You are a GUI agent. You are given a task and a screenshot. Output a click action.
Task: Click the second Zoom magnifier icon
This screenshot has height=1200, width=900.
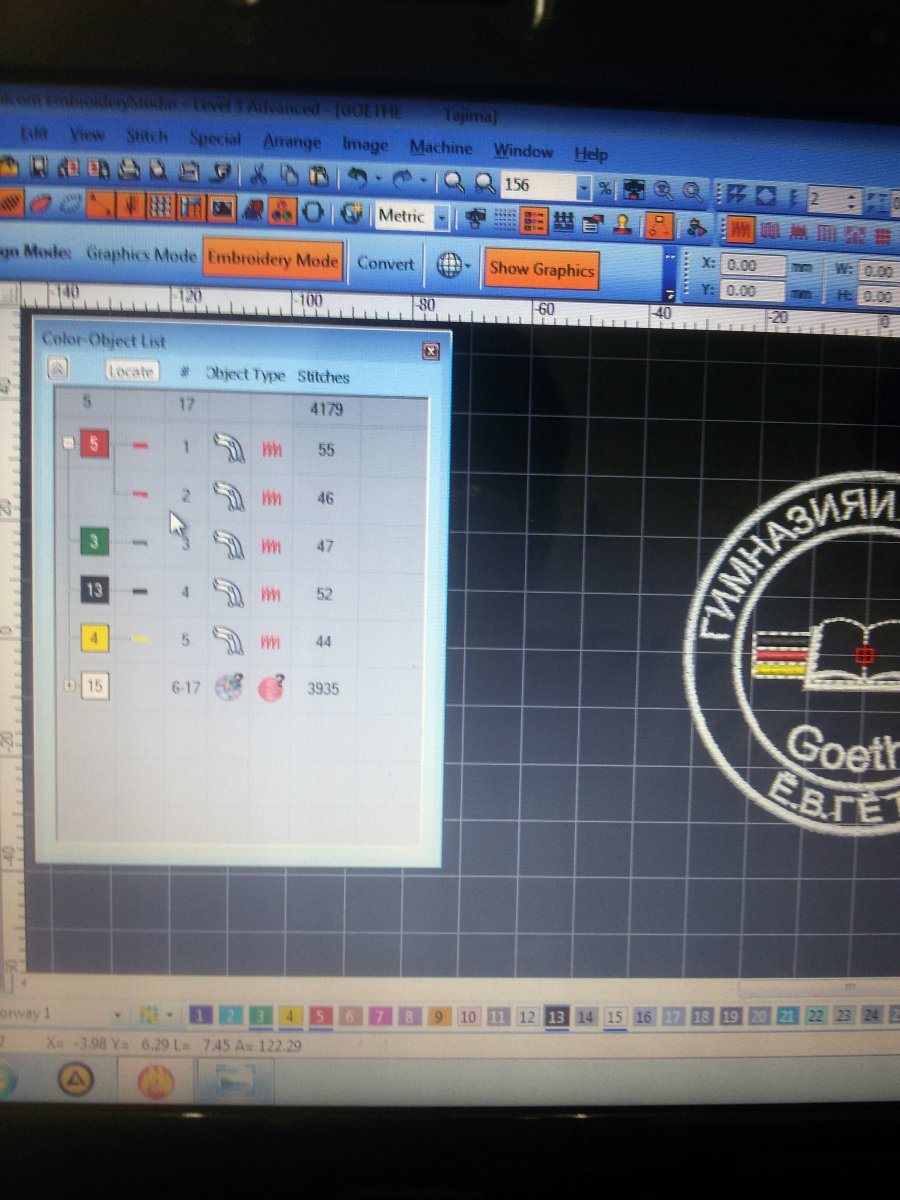(x=485, y=184)
